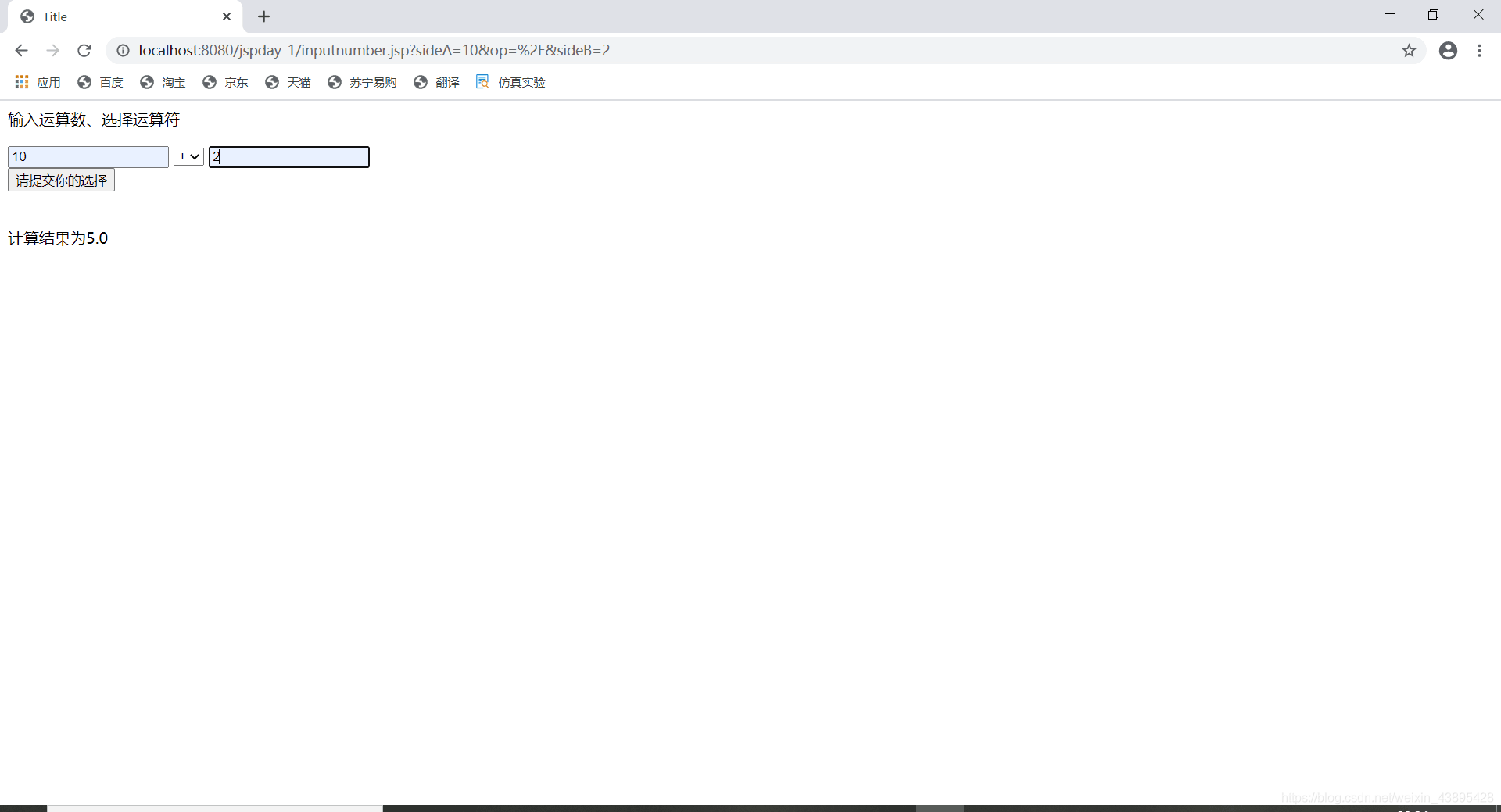Open the Chrome three-dot menu
Image resolution: width=1501 pixels, height=812 pixels.
click(1479, 51)
